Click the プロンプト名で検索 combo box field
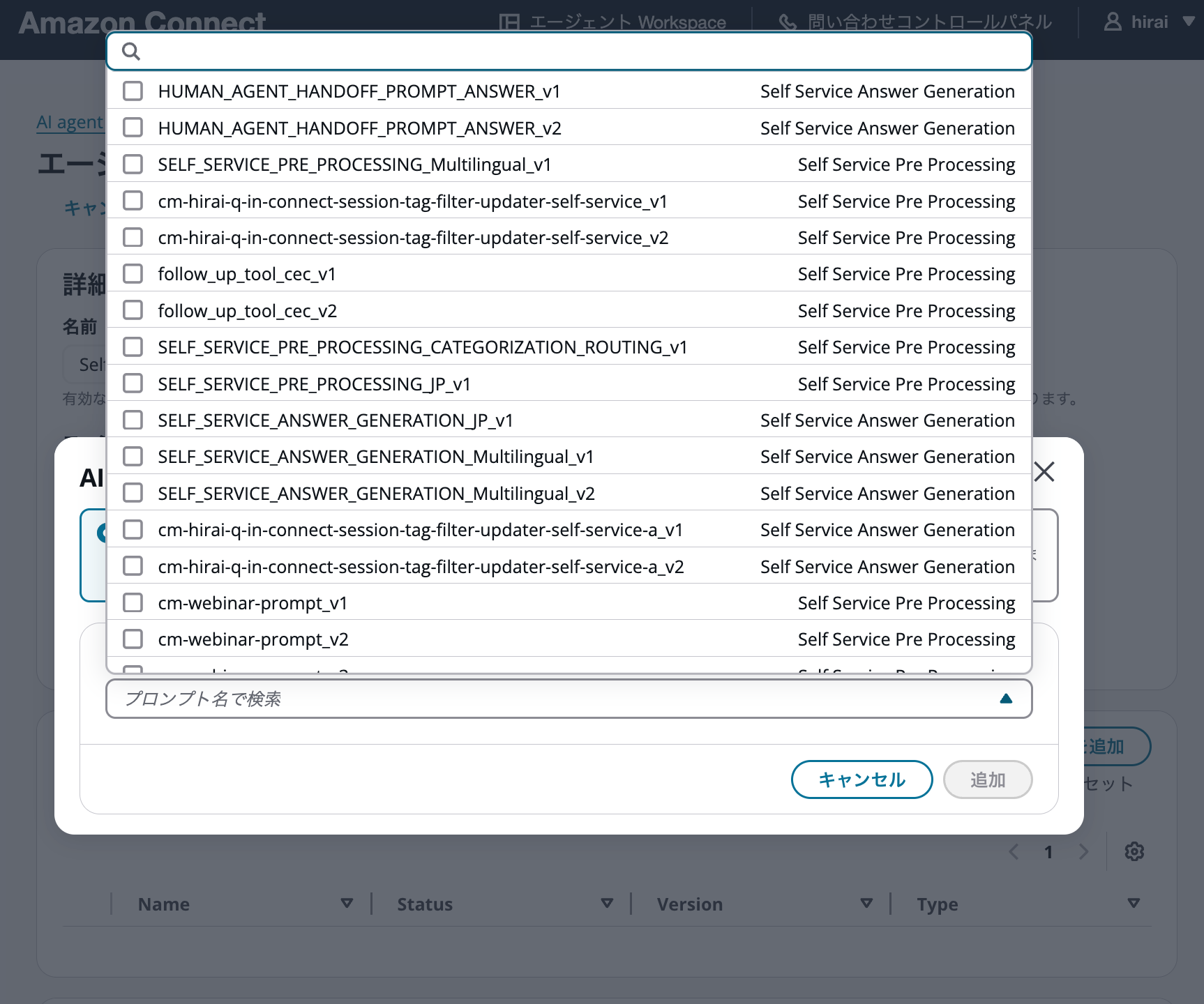This screenshot has width=1204, height=1004. pyautogui.click(x=569, y=699)
